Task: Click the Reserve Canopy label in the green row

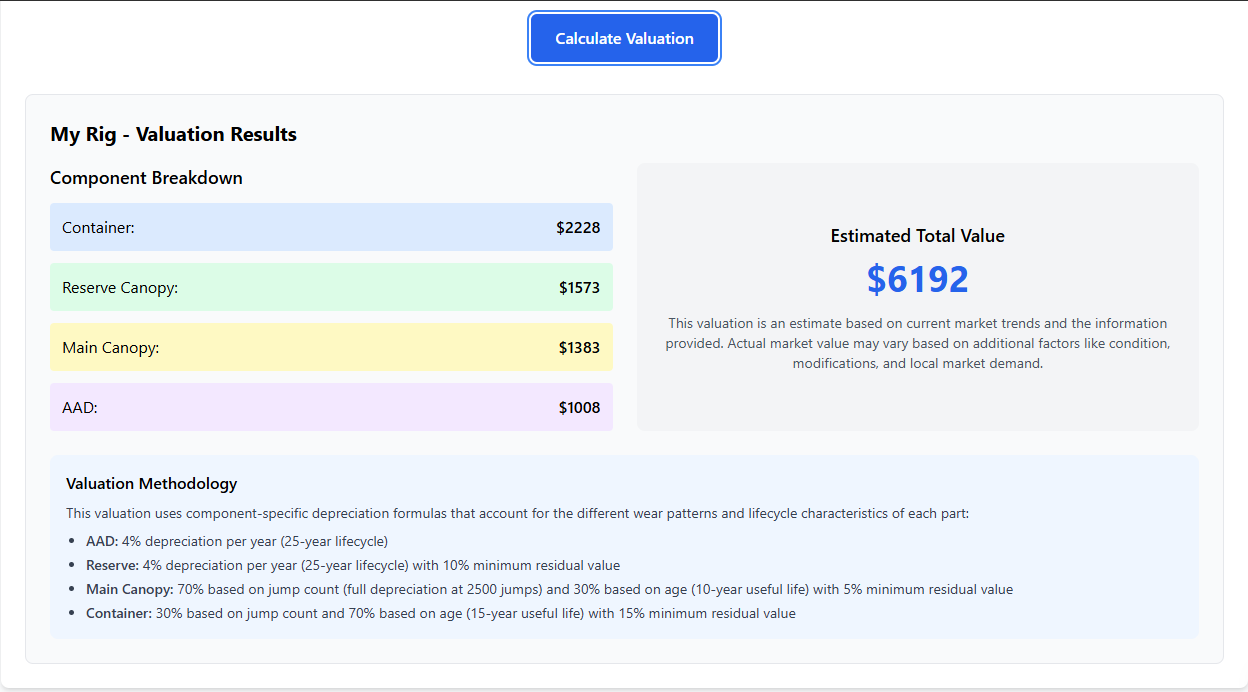Action: (x=120, y=288)
